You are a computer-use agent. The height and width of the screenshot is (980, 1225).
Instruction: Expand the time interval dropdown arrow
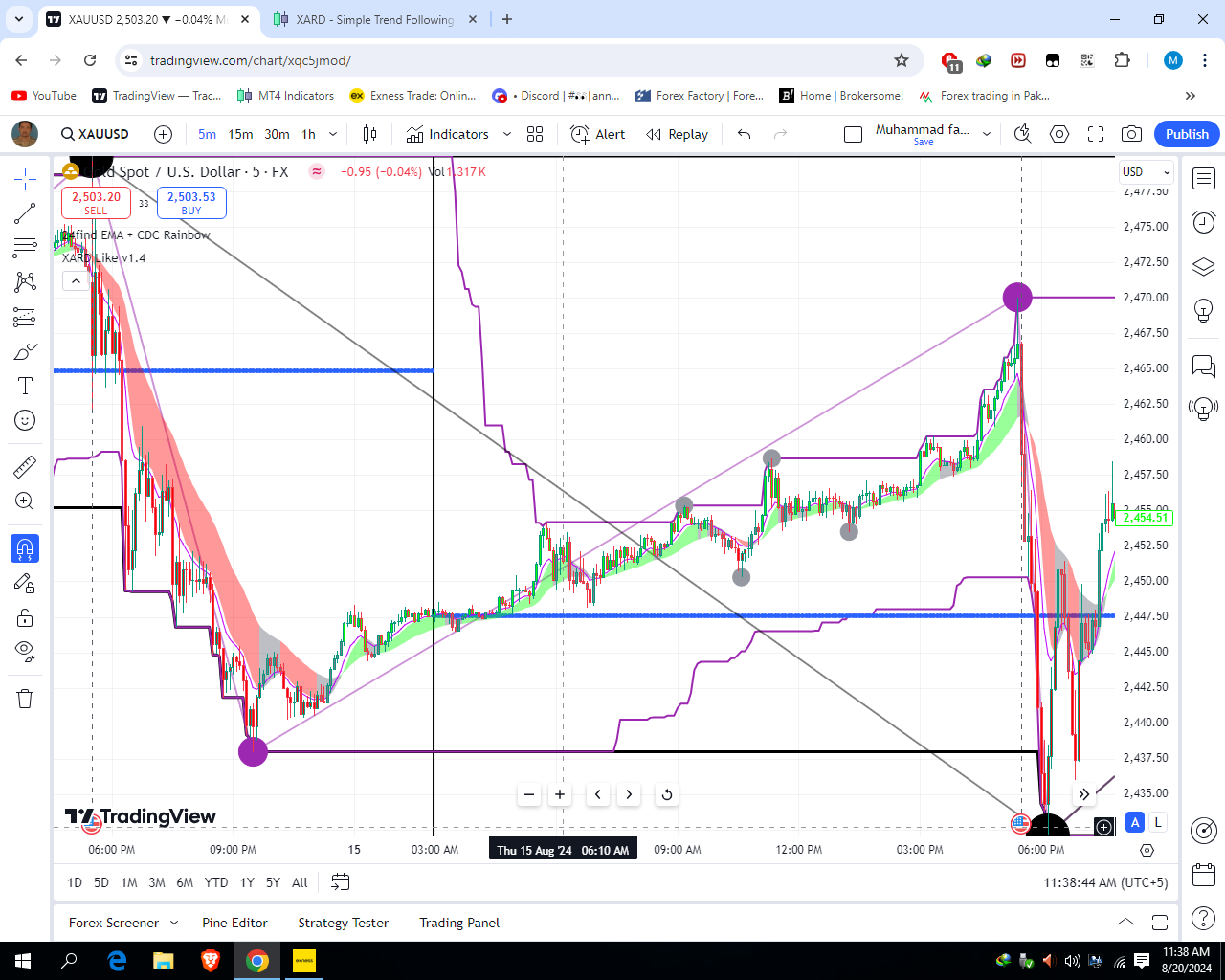333,134
